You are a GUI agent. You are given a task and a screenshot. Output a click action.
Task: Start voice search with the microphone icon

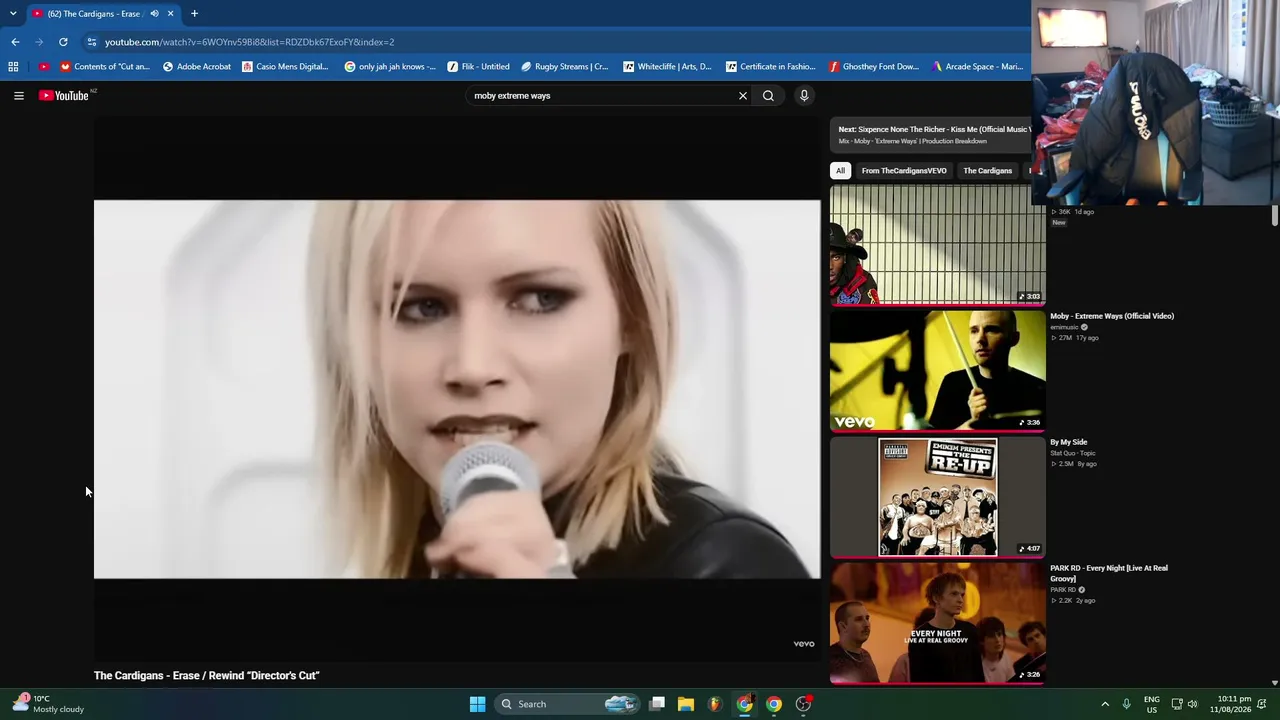click(804, 96)
